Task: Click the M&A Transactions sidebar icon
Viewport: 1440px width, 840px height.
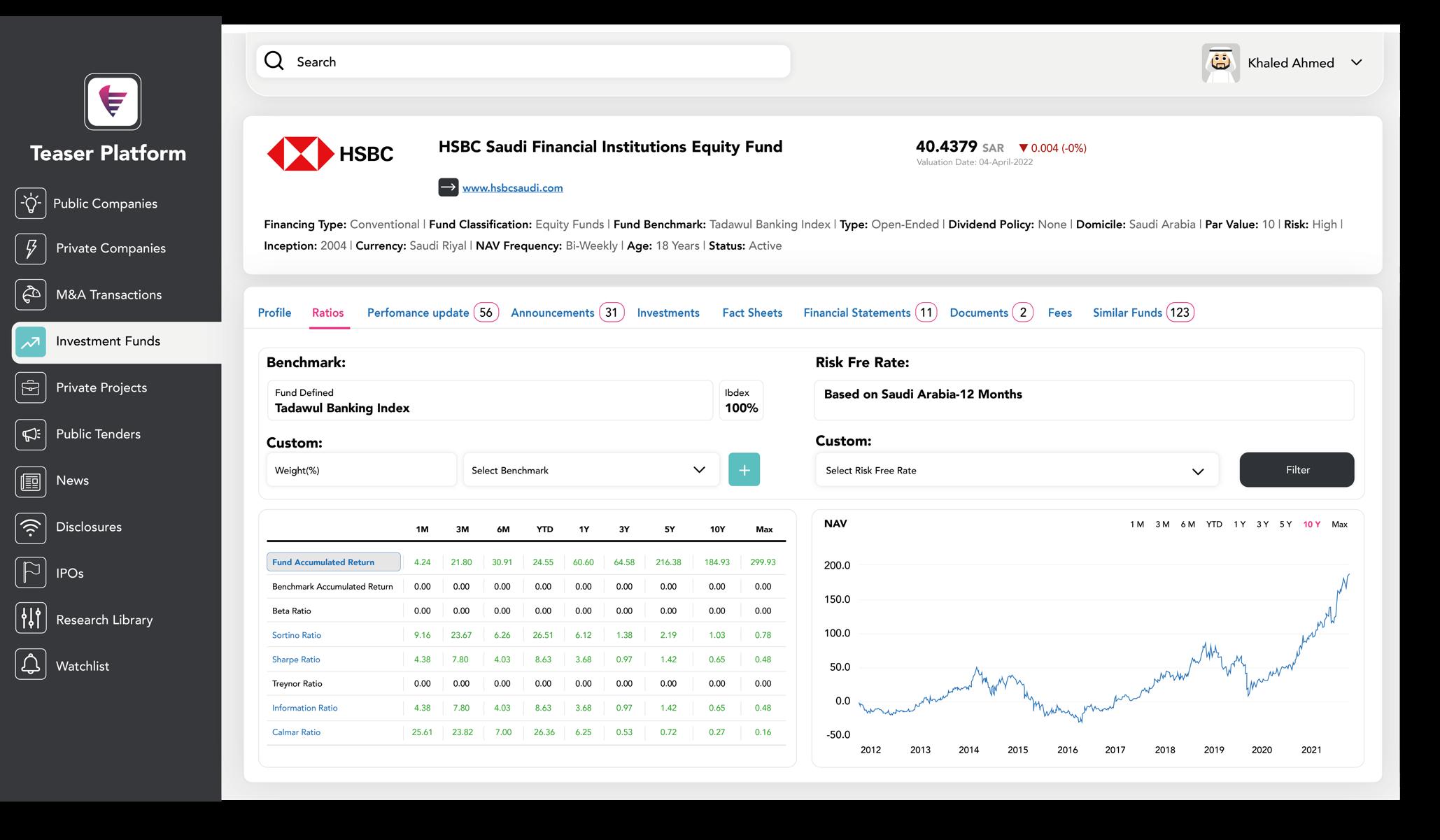Action: pyautogui.click(x=31, y=295)
